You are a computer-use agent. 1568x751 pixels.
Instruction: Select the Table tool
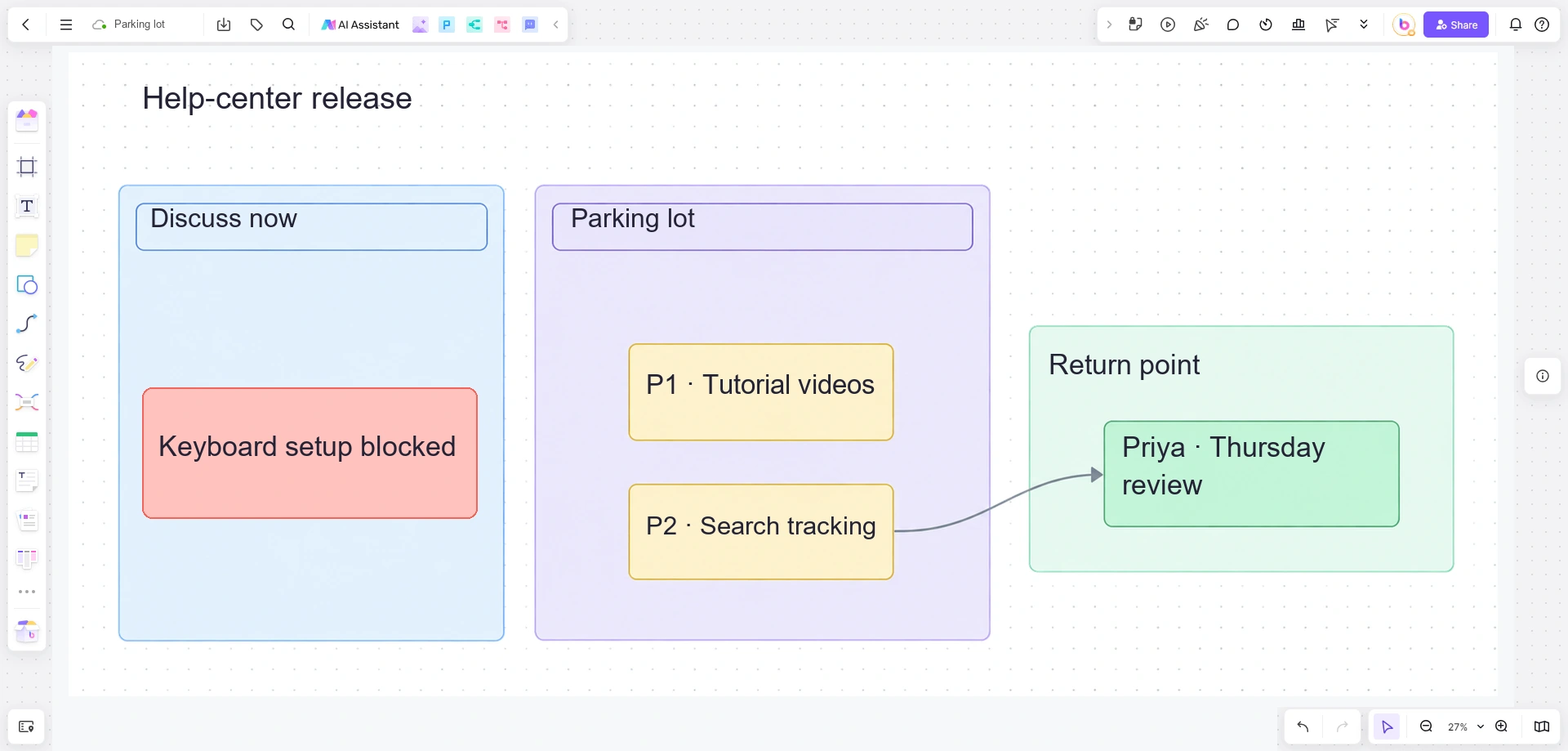27,441
